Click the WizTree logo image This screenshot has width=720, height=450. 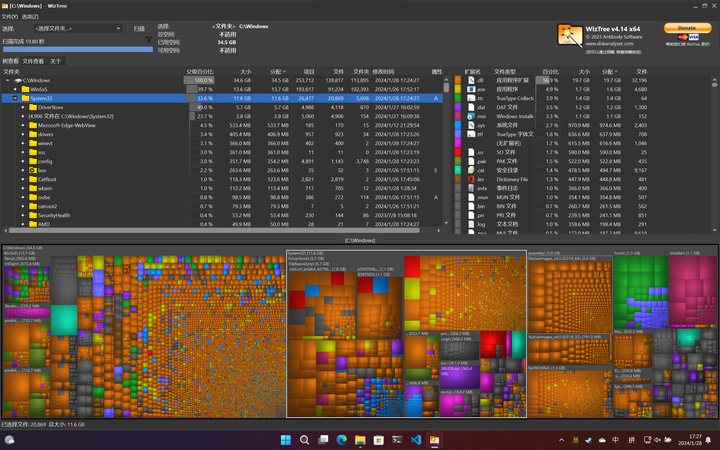(571, 34)
